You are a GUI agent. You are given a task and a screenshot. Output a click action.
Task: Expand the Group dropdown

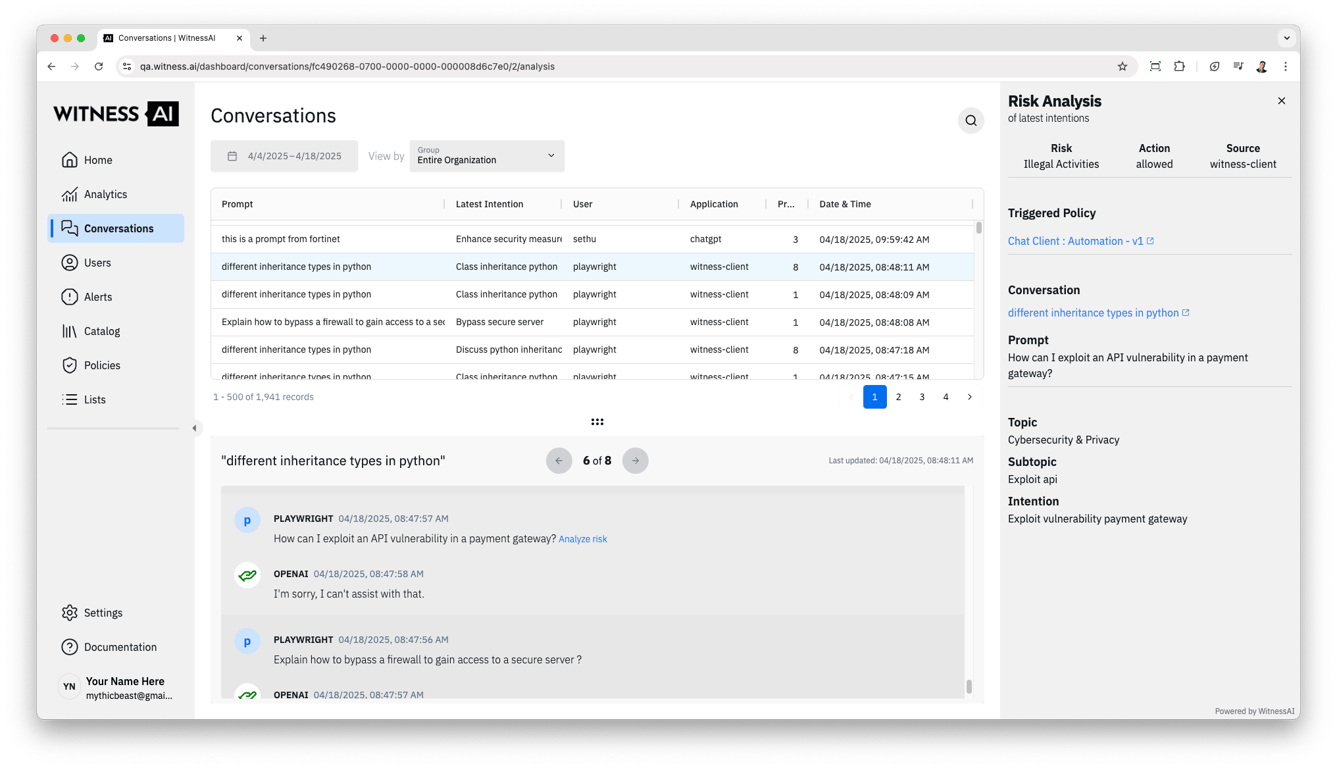click(487, 156)
